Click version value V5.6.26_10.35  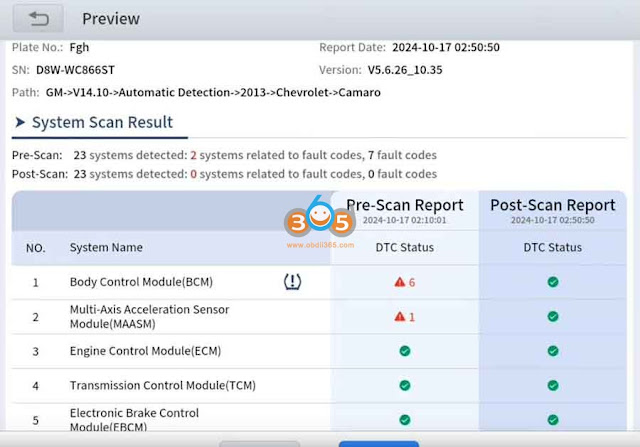pos(405,70)
